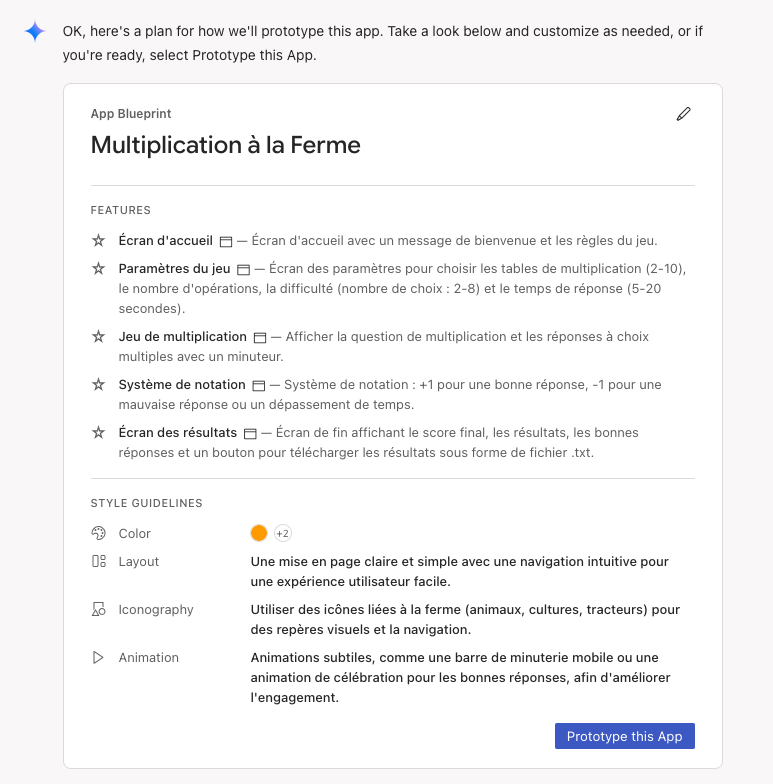Select the star next to Paramètres du jeu
The height and width of the screenshot is (784, 773).
(98, 269)
